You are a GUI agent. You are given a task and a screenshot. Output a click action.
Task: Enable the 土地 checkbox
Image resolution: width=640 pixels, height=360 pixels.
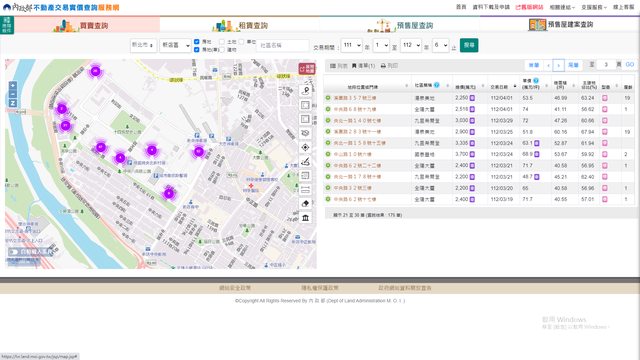pyautogui.click(x=222, y=42)
